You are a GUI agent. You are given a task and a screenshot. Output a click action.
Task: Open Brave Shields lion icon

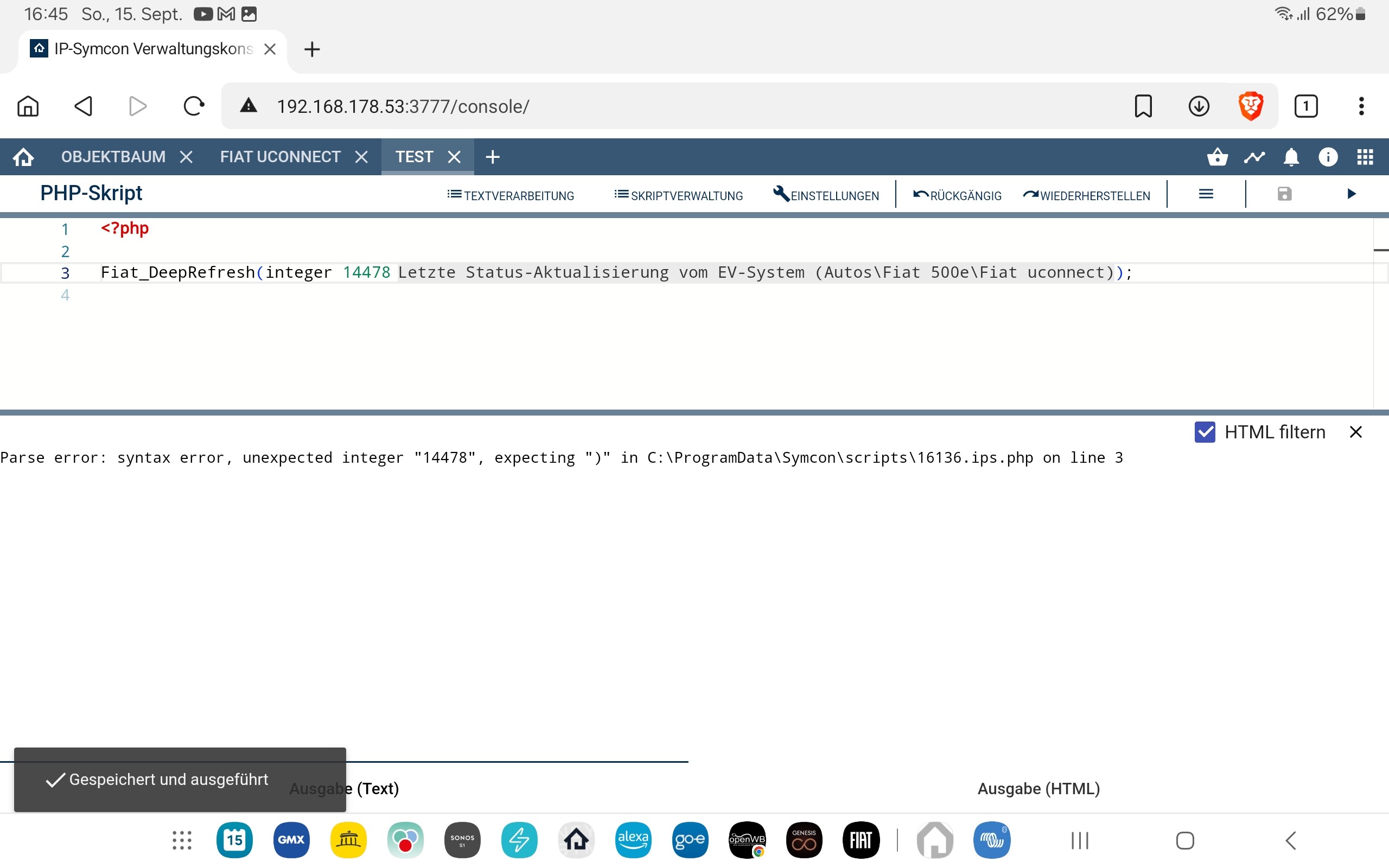[x=1251, y=106]
